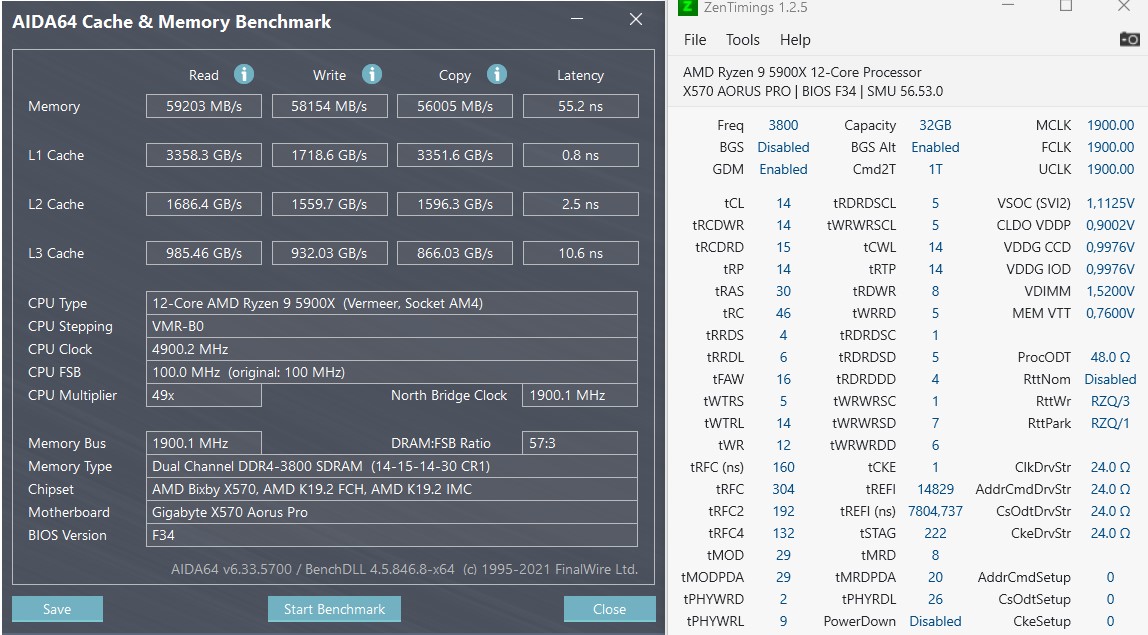
Task: Click the ProcODT value 48.0 Ω
Action: 1110,357
